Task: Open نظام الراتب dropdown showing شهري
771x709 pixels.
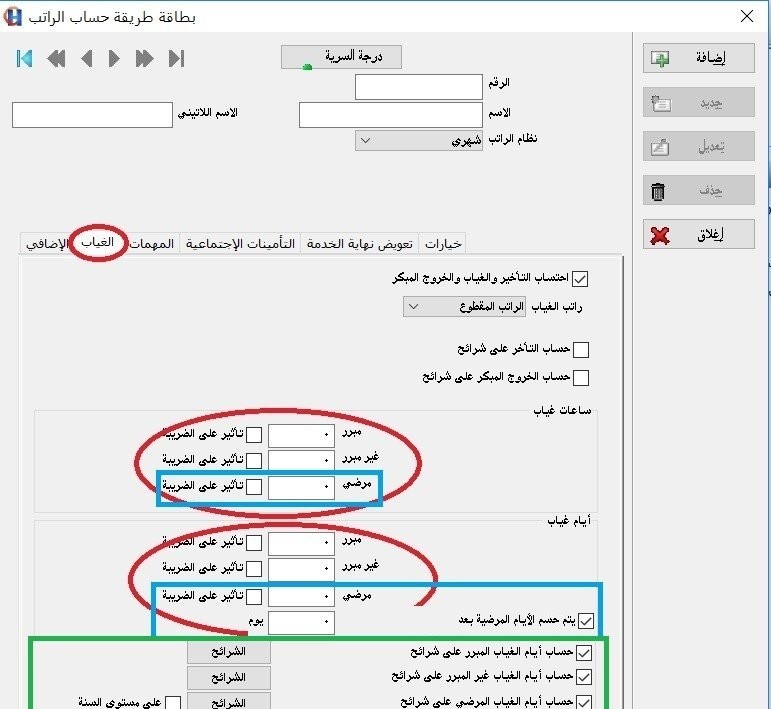Action: point(418,141)
